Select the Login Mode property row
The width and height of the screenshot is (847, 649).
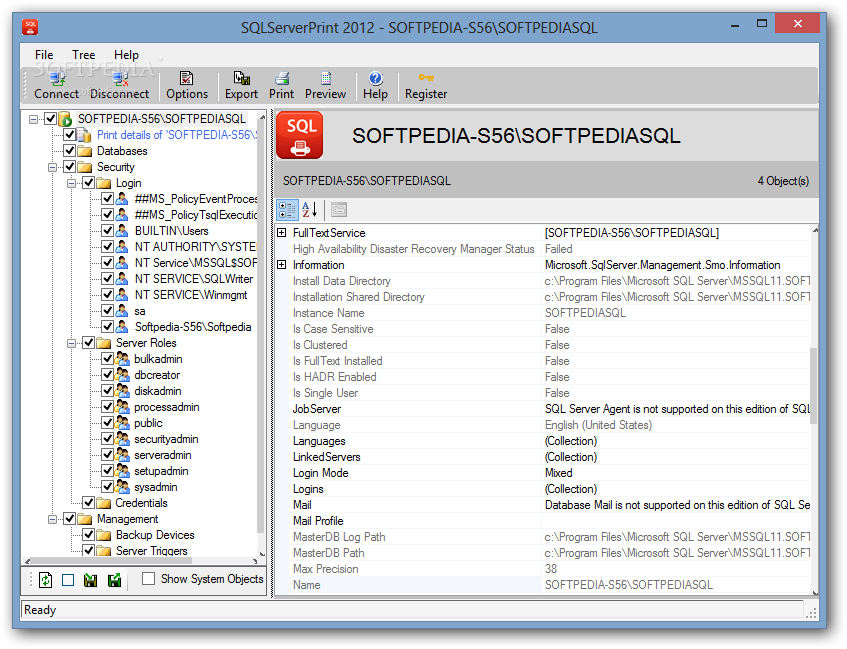pyautogui.click(x=543, y=473)
